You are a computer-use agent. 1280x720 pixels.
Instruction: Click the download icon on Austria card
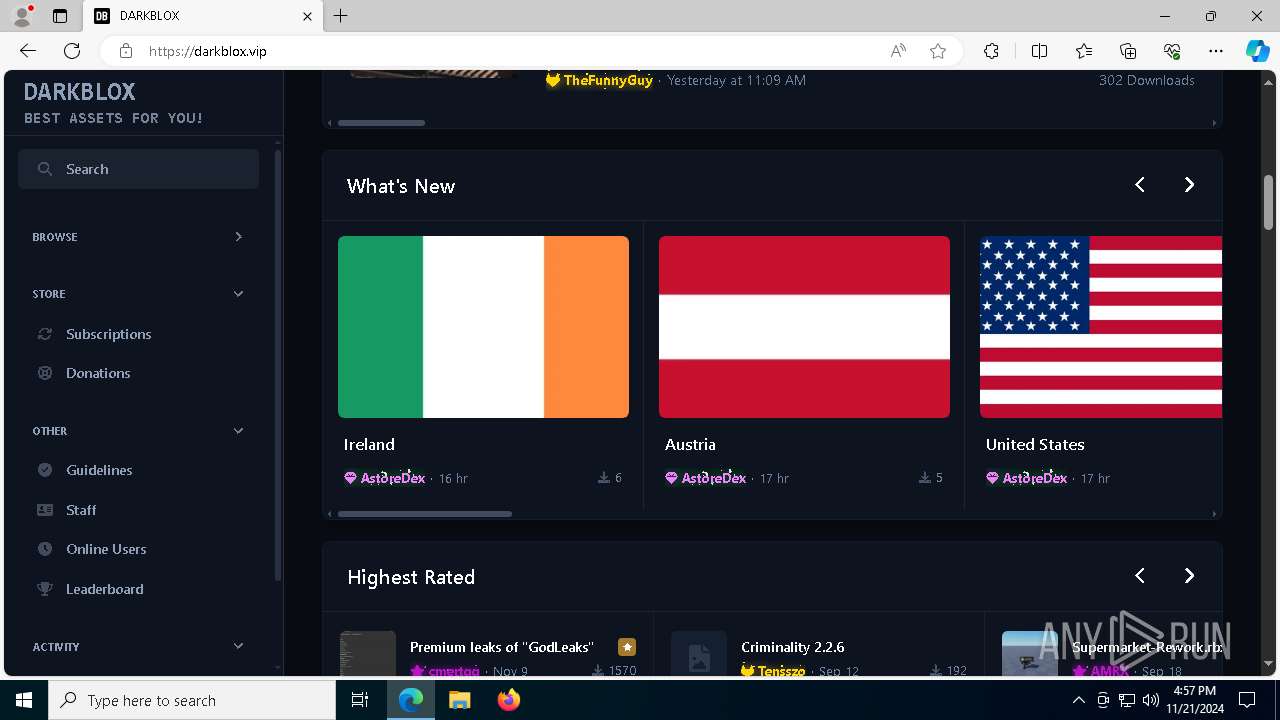click(925, 478)
